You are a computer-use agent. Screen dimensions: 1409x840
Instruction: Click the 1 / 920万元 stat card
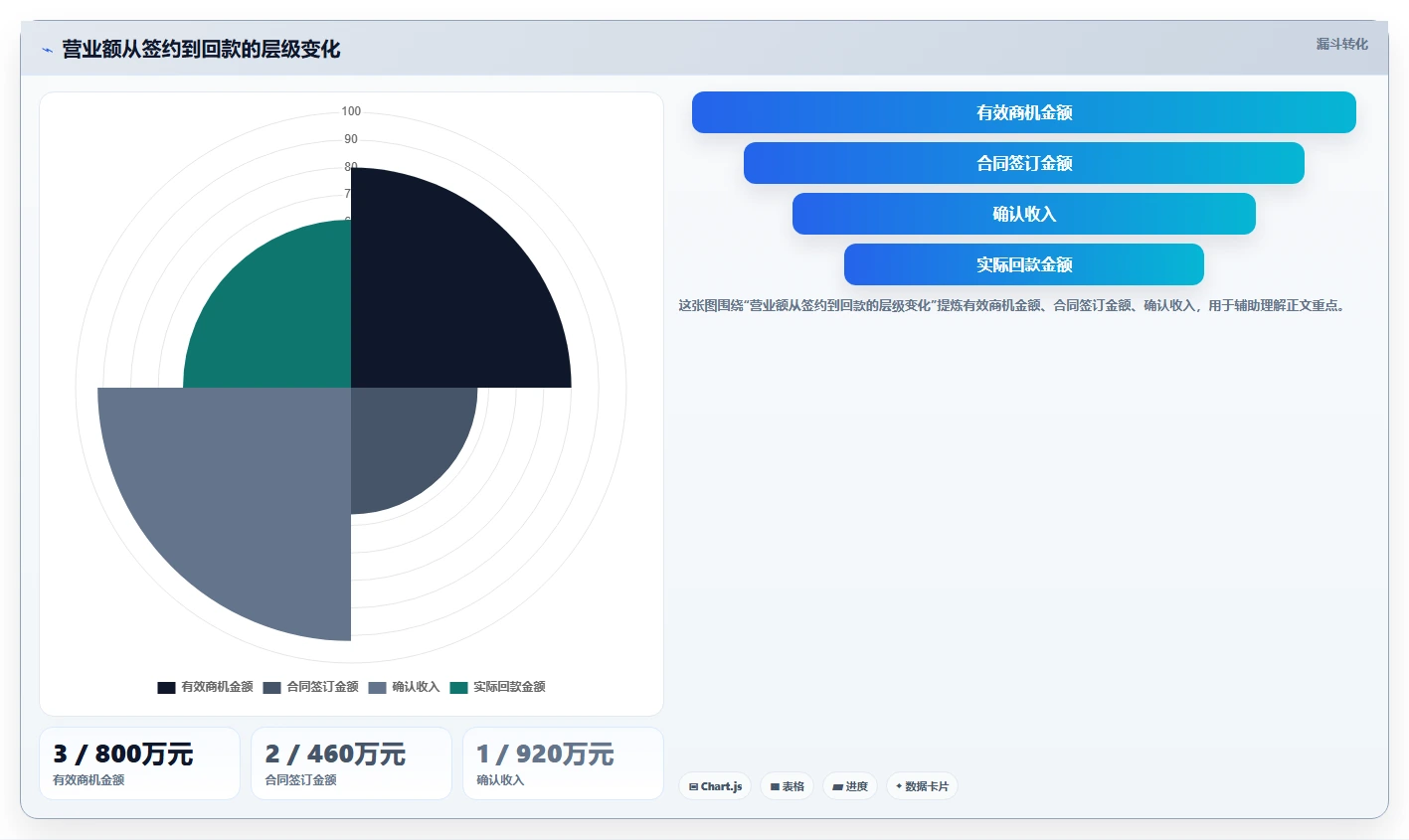pos(563,763)
